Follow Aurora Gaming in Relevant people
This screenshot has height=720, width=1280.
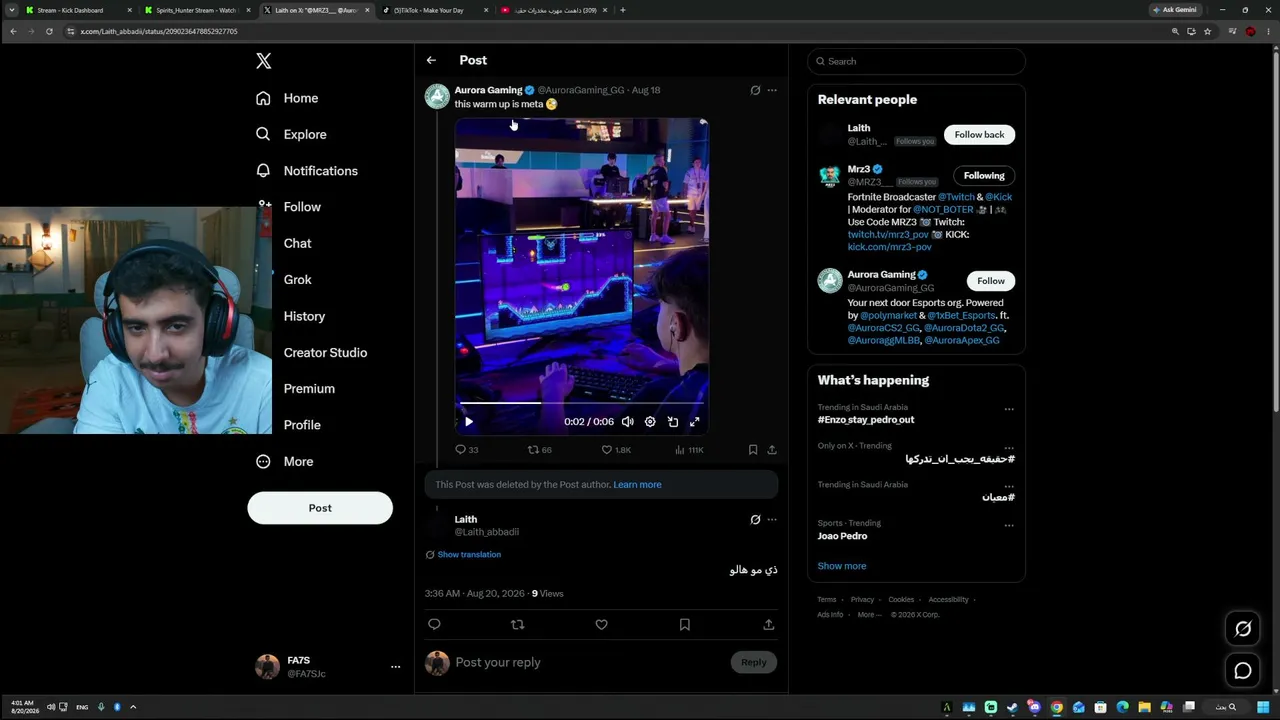(x=991, y=281)
